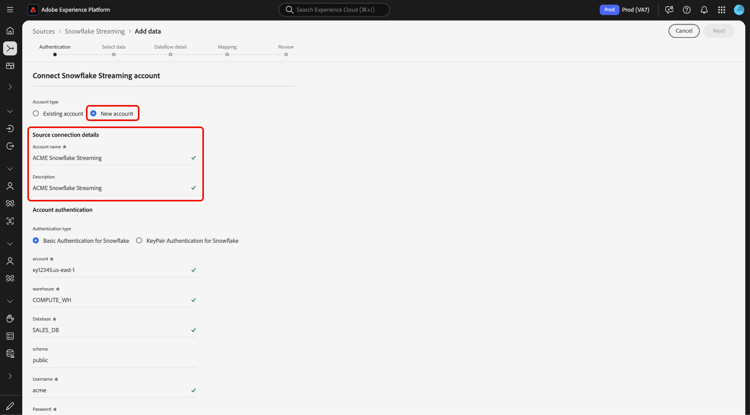
Task: Click the Username field showing acme
Action: [x=114, y=391]
